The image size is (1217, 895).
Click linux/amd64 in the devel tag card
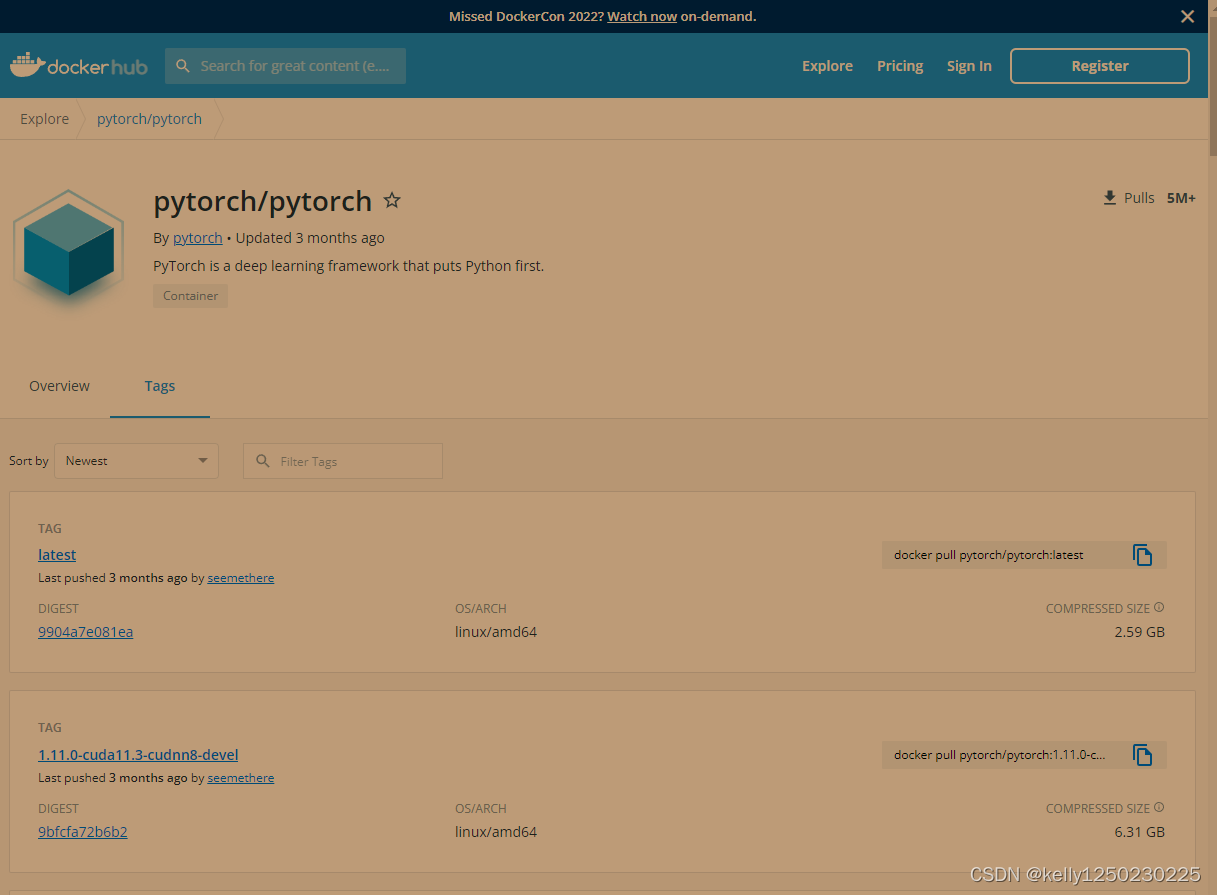(496, 832)
